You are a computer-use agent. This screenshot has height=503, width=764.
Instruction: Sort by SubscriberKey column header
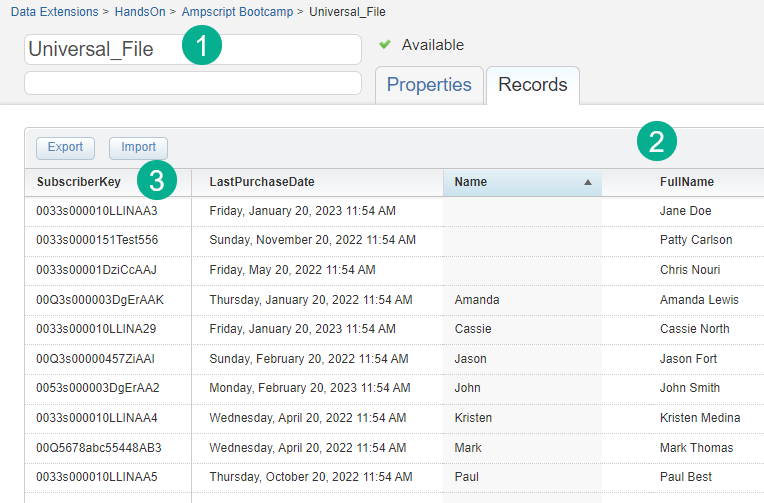click(78, 182)
